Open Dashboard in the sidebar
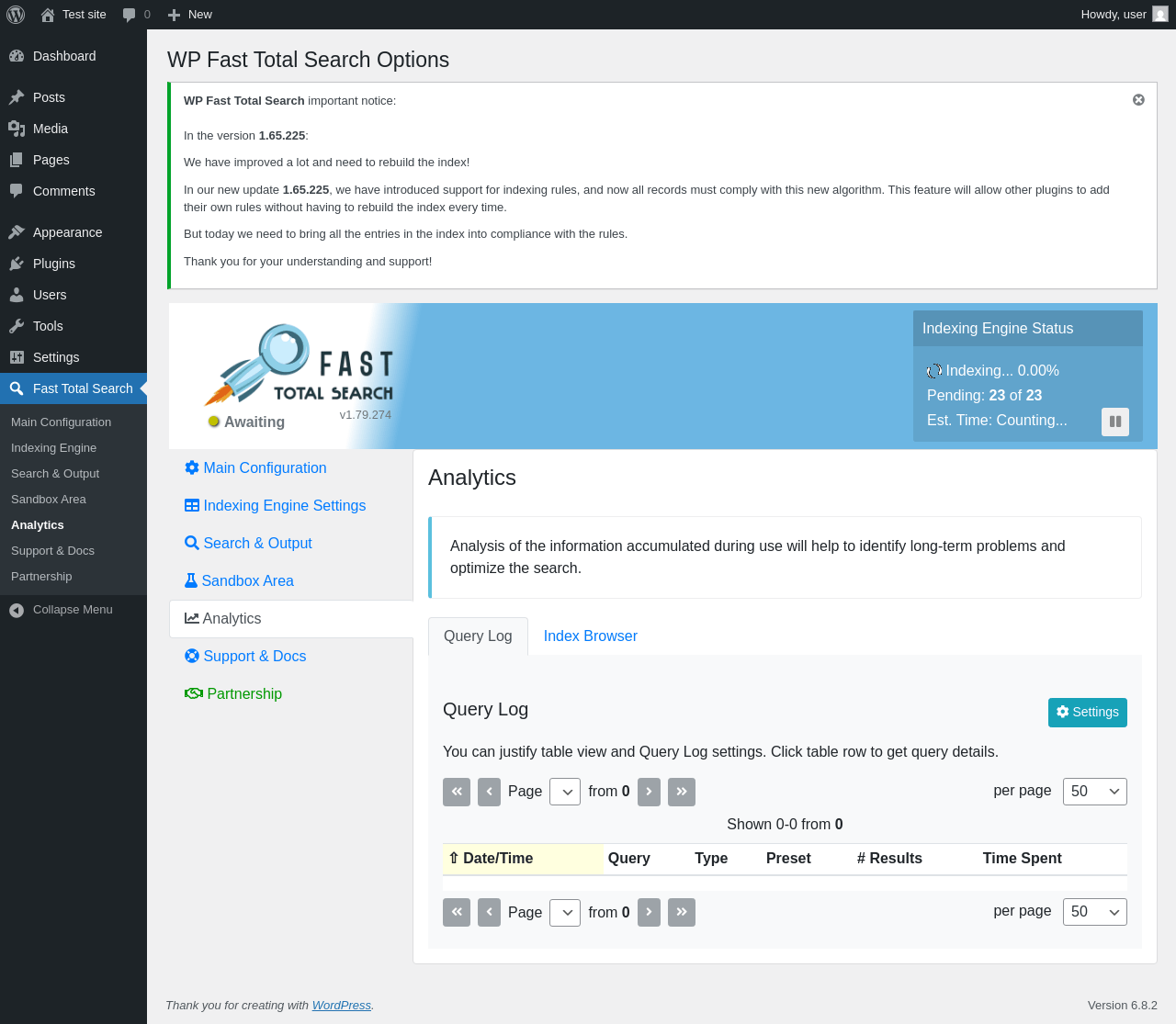1176x1024 pixels. [x=73, y=56]
